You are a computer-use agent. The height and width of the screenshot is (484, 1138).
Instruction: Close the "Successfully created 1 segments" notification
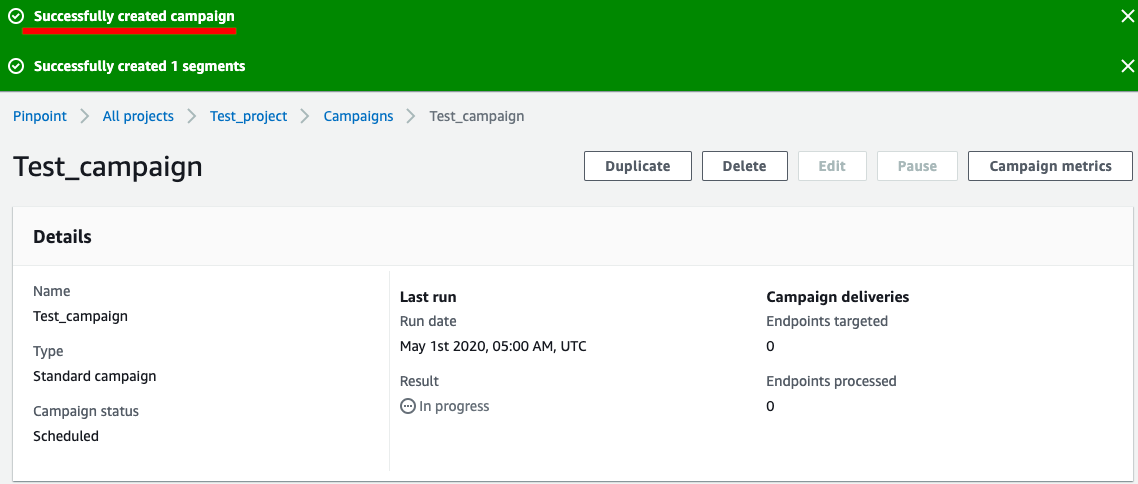pyautogui.click(x=1127, y=66)
